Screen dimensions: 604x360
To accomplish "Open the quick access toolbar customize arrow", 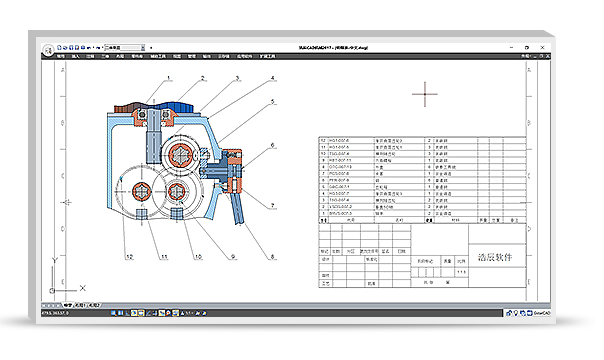I will click(x=151, y=48).
